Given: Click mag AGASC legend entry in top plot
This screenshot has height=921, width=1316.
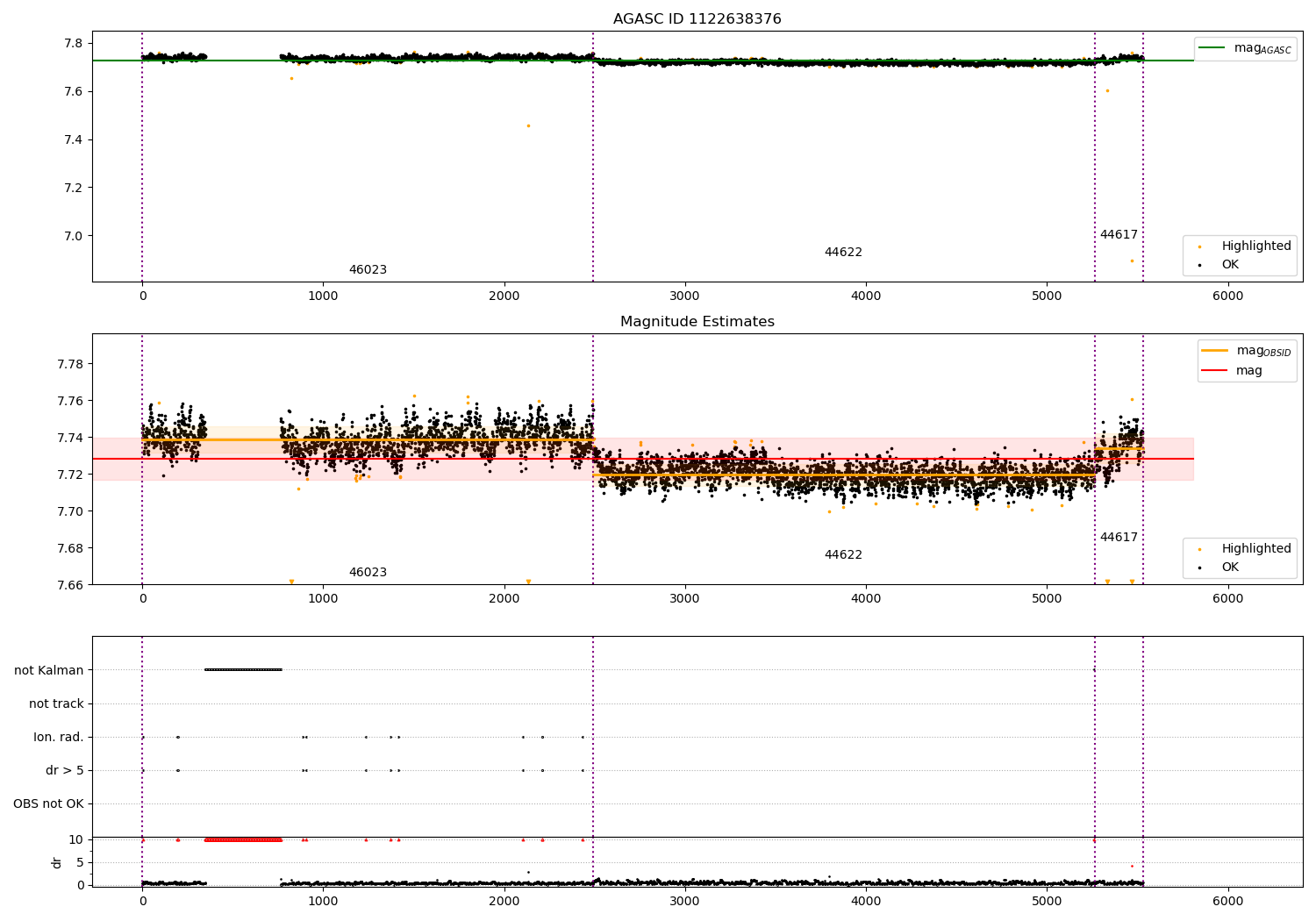Looking at the screenshot, I should coord(1246,48).
